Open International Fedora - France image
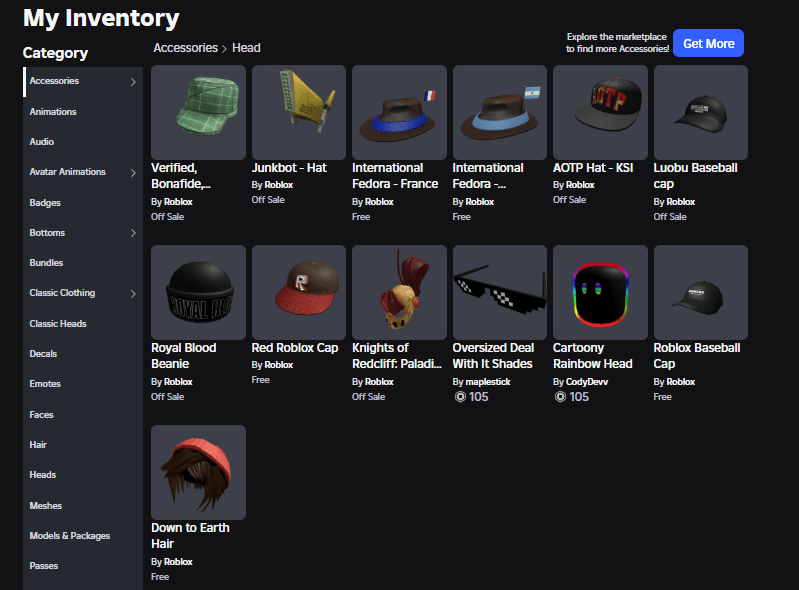 point(399,112)
